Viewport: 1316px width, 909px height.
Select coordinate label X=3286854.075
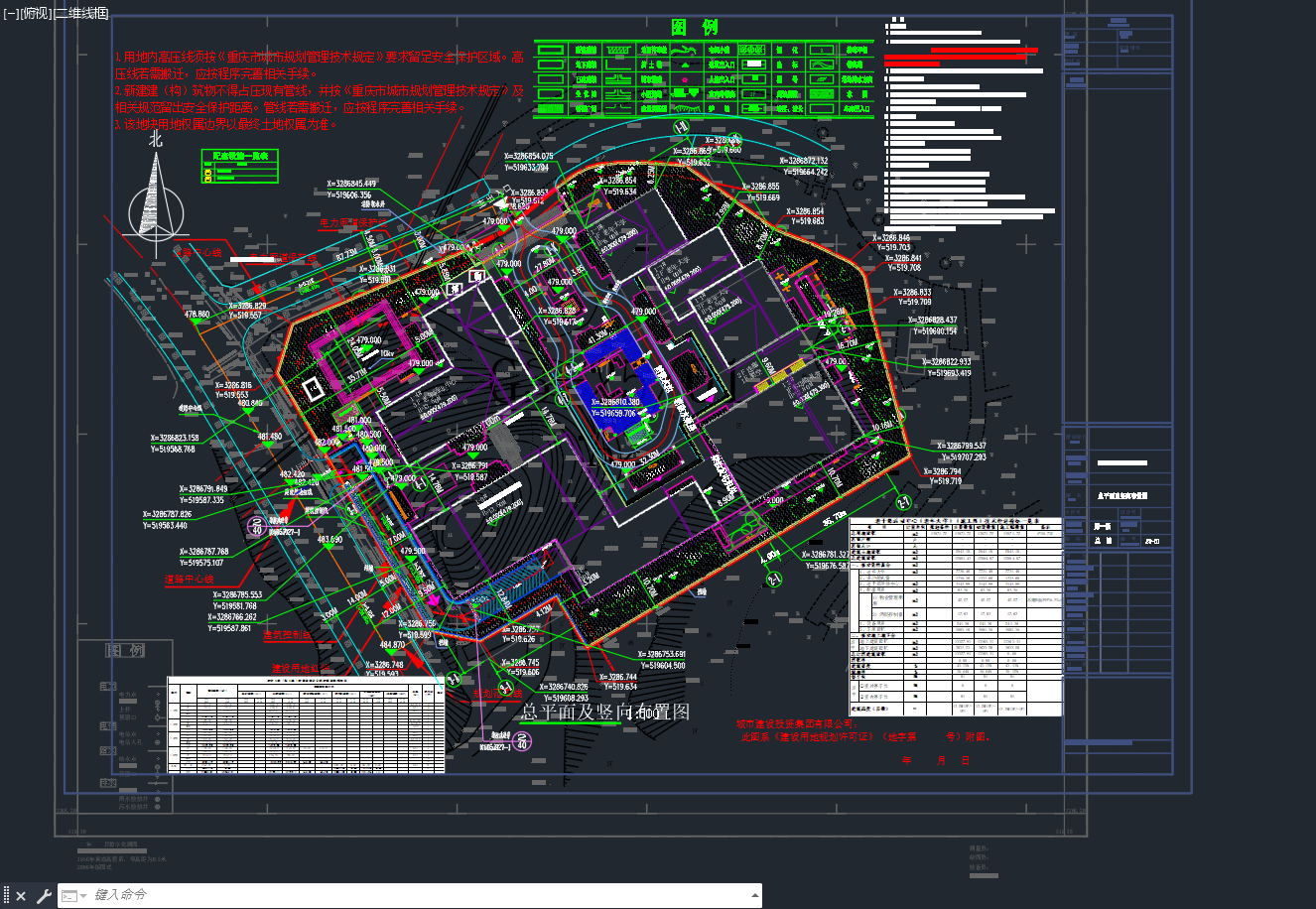[x=529, y=157]
